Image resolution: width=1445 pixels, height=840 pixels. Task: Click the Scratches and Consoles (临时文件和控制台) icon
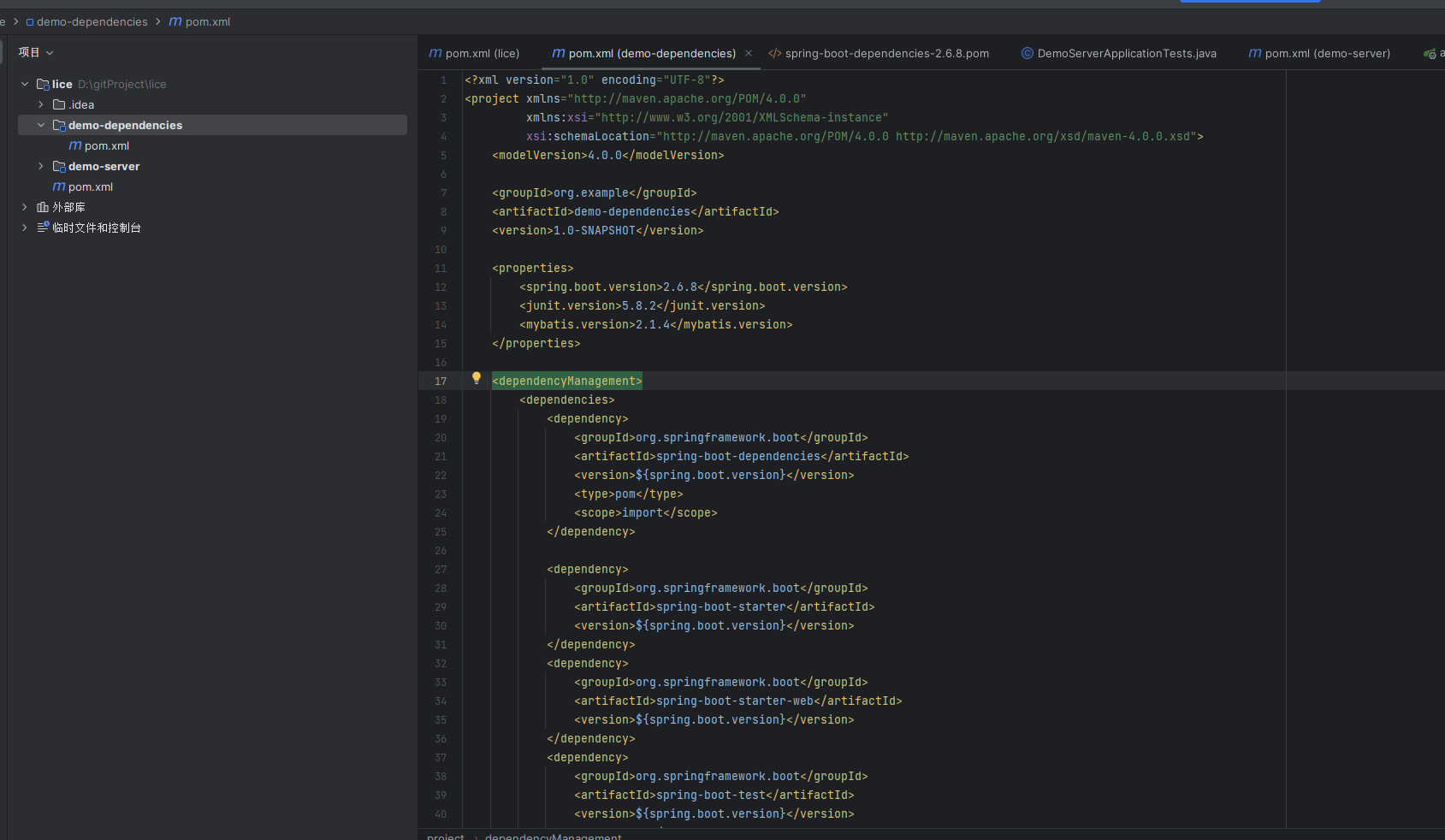click(43, 228)
